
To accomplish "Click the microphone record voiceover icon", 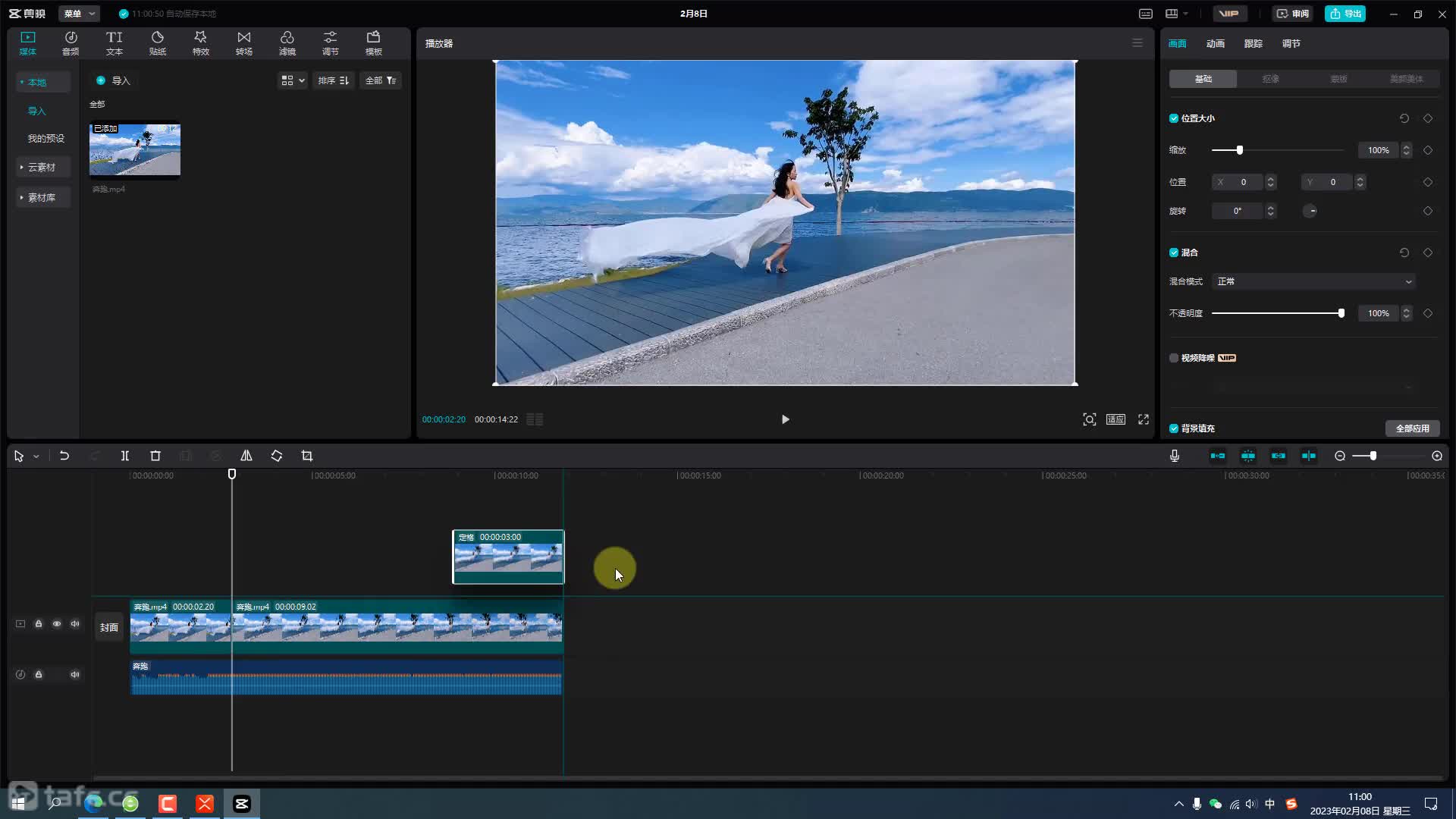I will tap(1175, 456).
